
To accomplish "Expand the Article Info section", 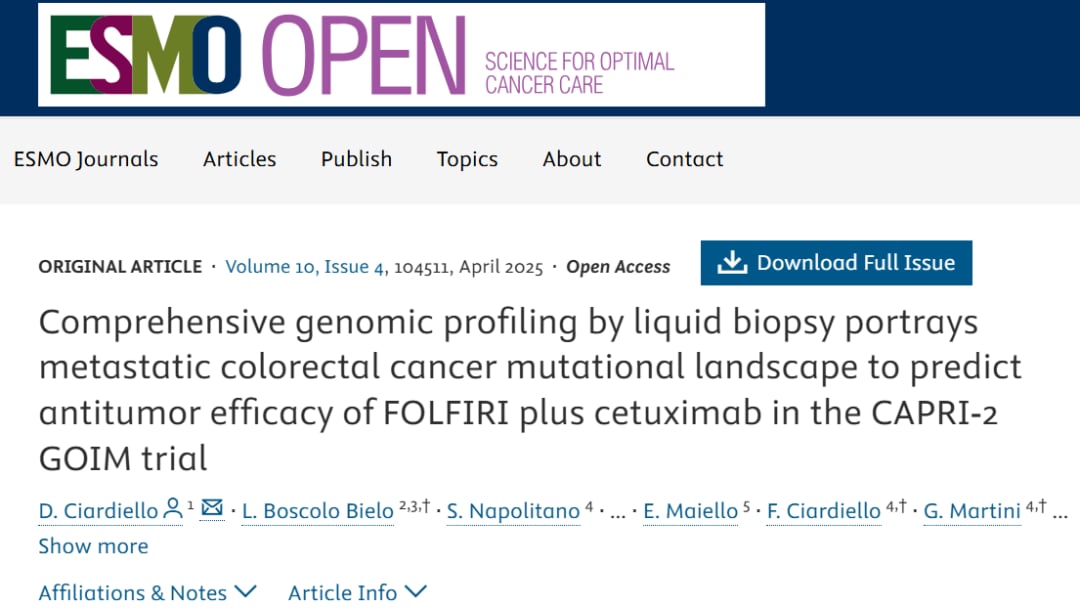I will pyautogui.click(x=357, y=593).
